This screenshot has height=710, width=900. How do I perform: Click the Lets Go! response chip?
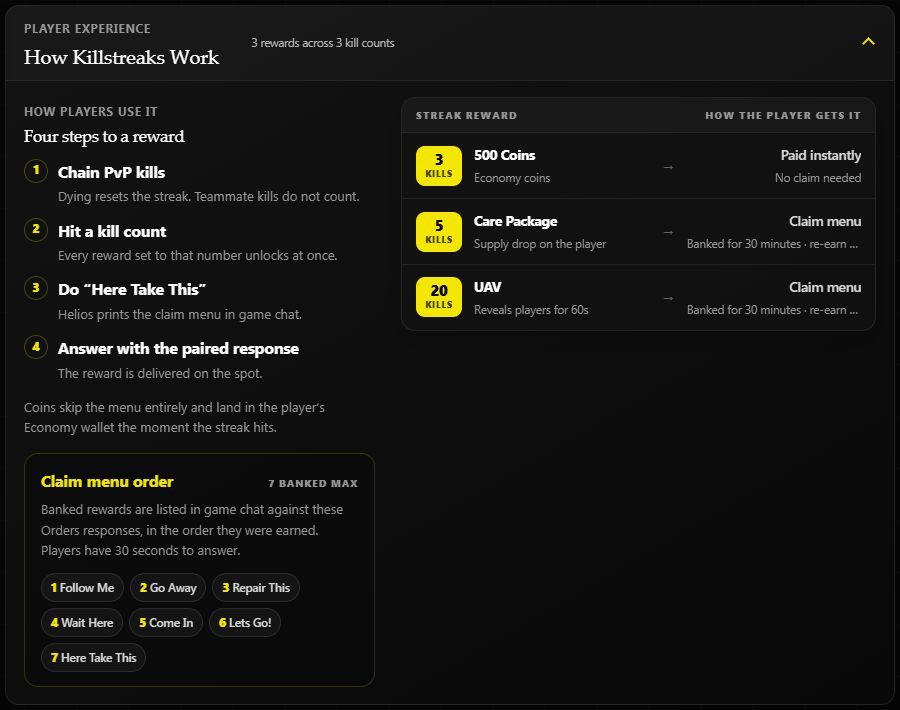245,623
